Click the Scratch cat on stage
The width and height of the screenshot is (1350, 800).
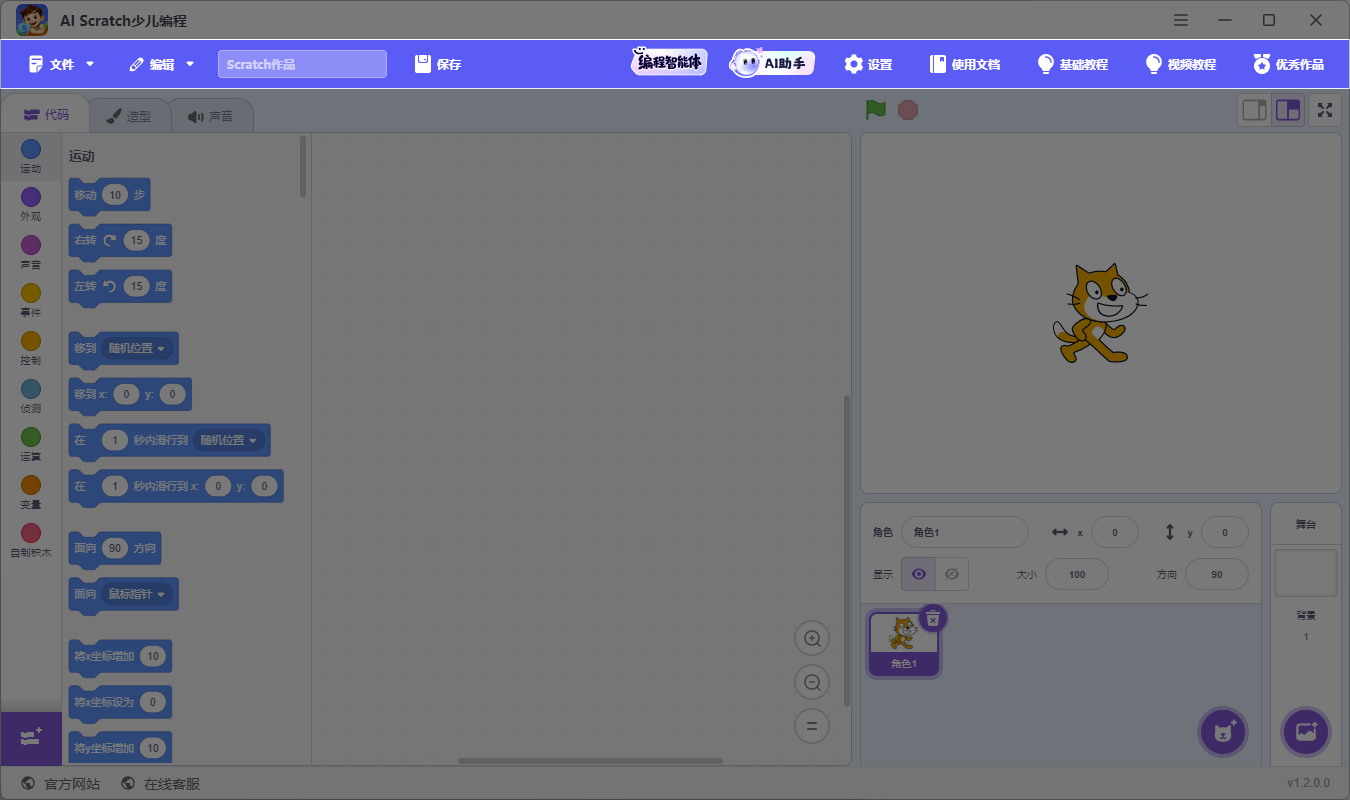click(1099, 313)
